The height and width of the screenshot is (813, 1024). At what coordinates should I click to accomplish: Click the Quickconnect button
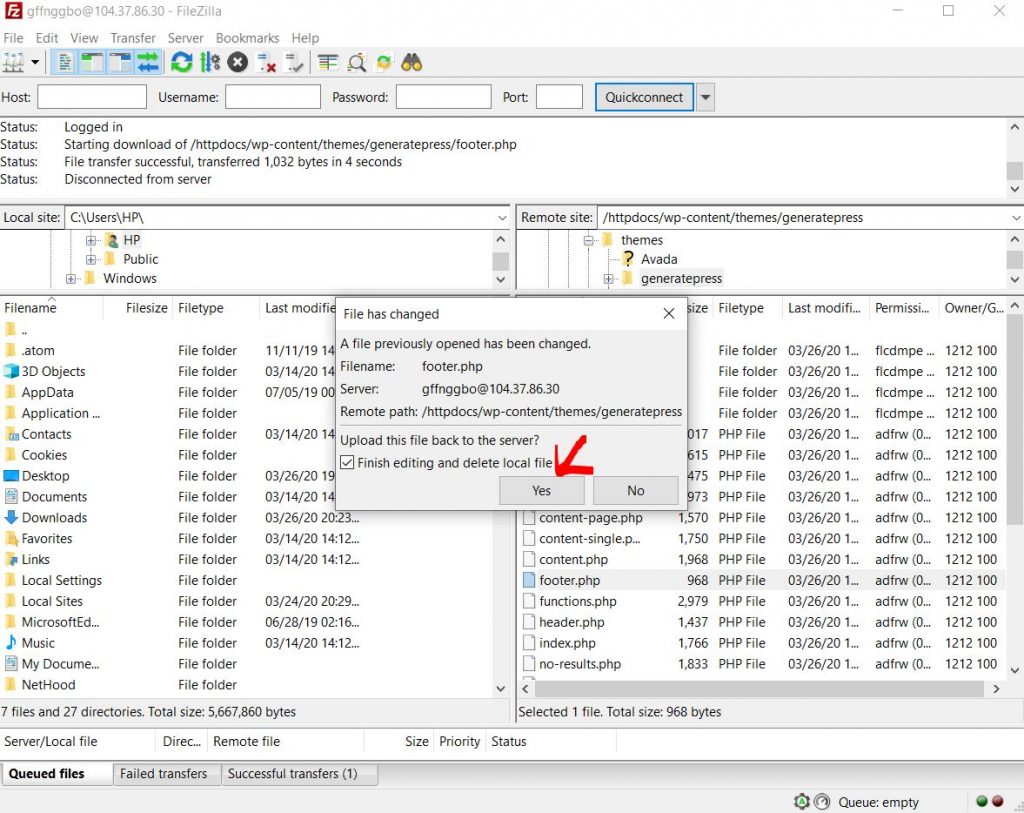(644, 97)
